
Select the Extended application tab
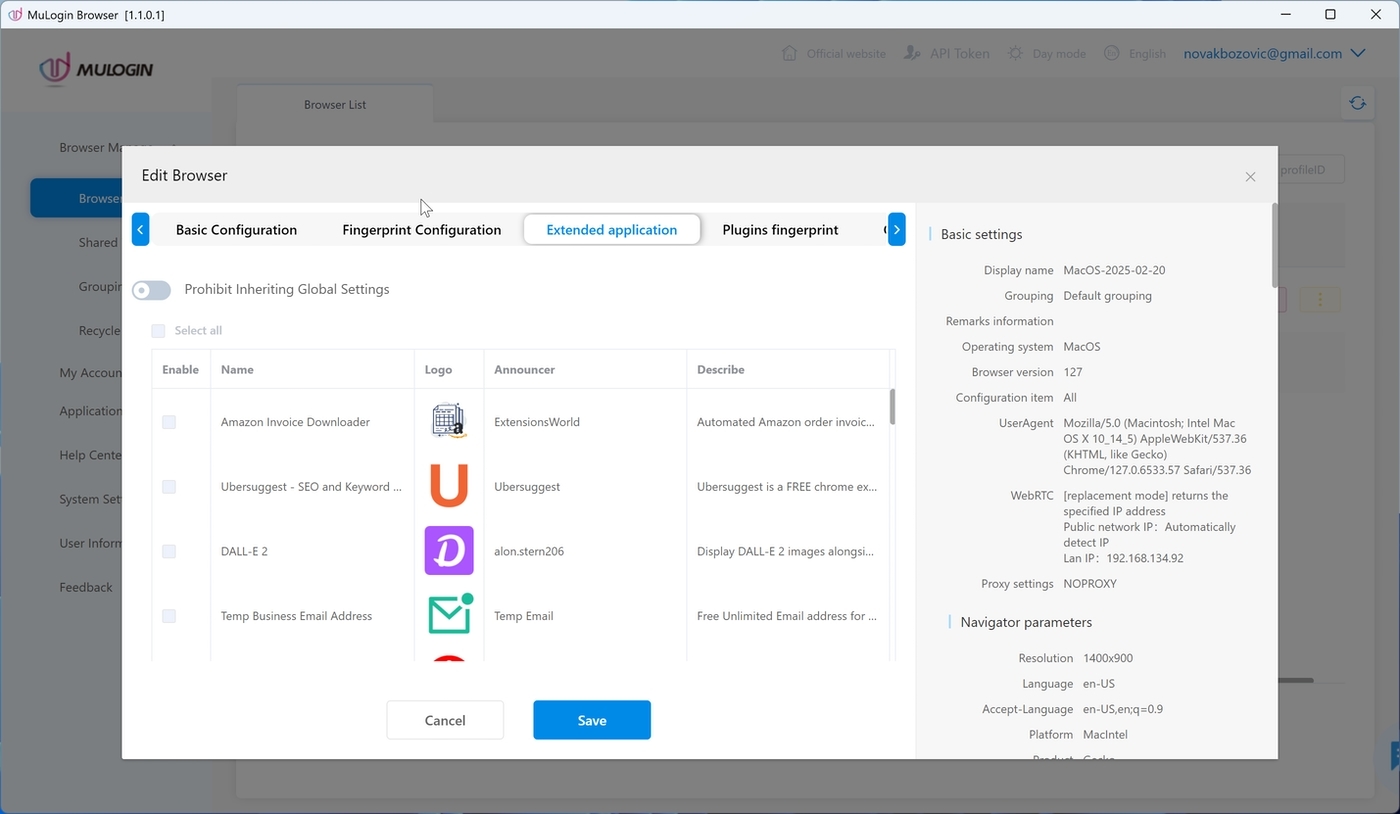pos(612,229)
